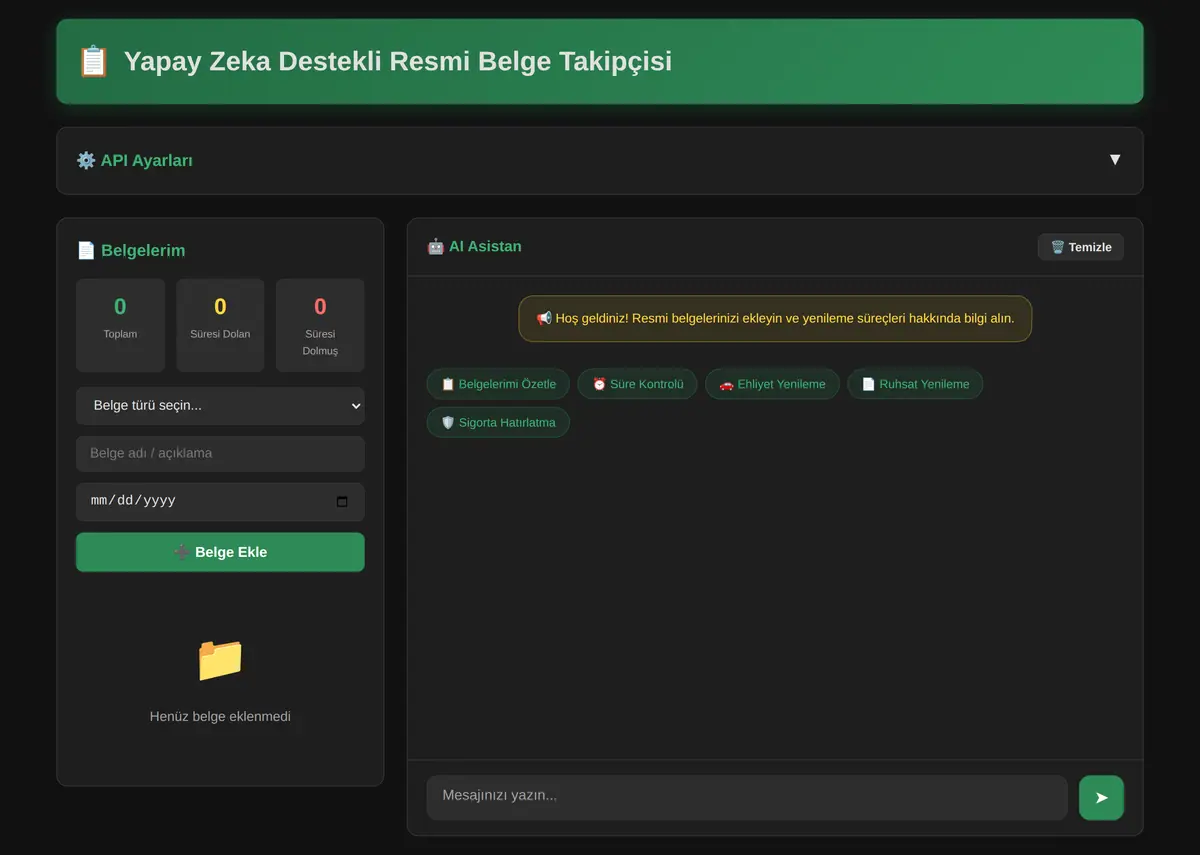Select the Belgelerimi Özetle quick prompt
Viewport: 1200px width, 855px height.
point(498,384)
